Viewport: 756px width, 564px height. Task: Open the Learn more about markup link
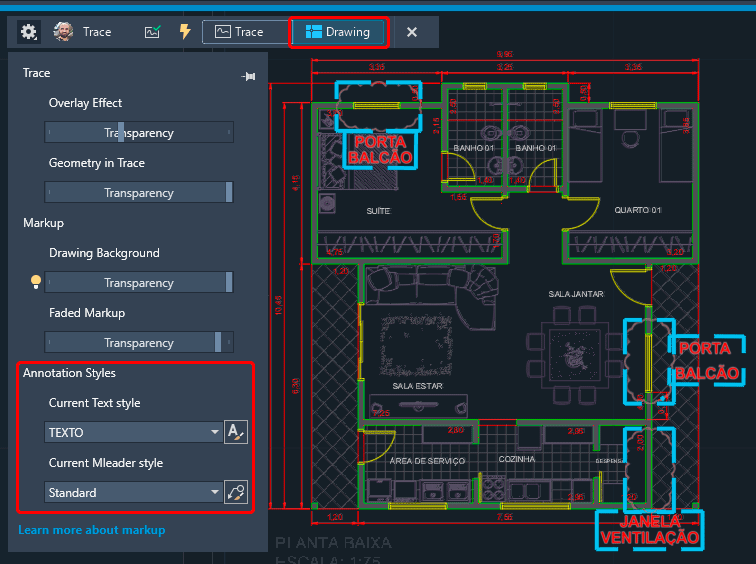[x=92, y=530]
